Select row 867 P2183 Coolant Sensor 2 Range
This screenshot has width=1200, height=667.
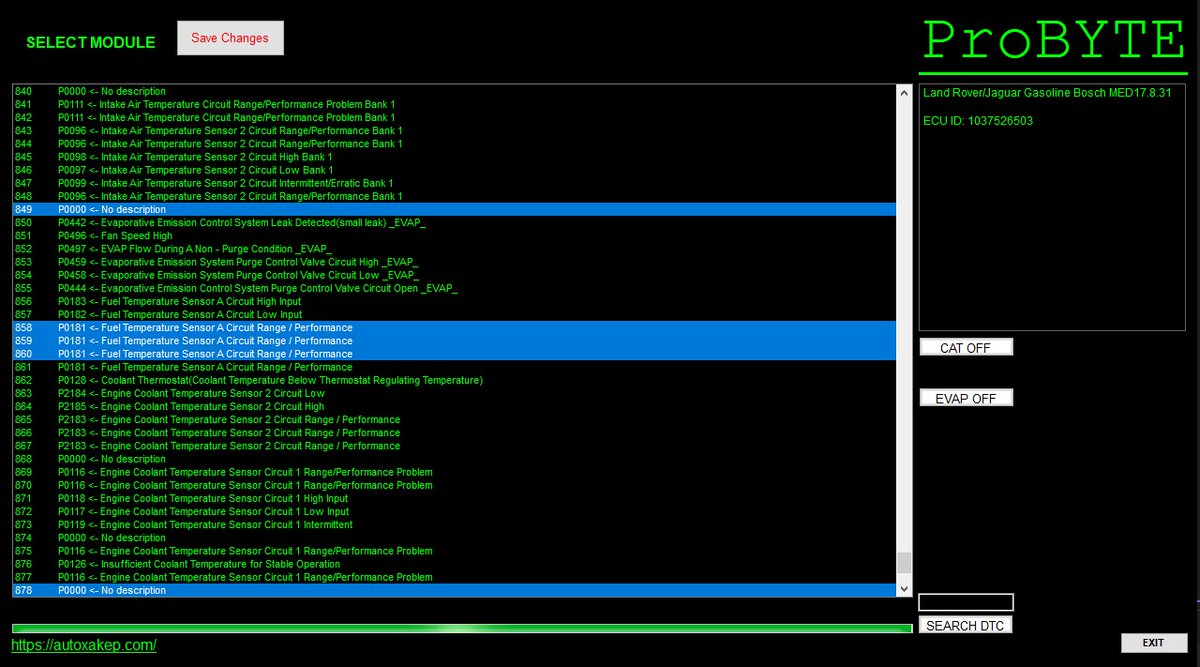pos(454,446)
